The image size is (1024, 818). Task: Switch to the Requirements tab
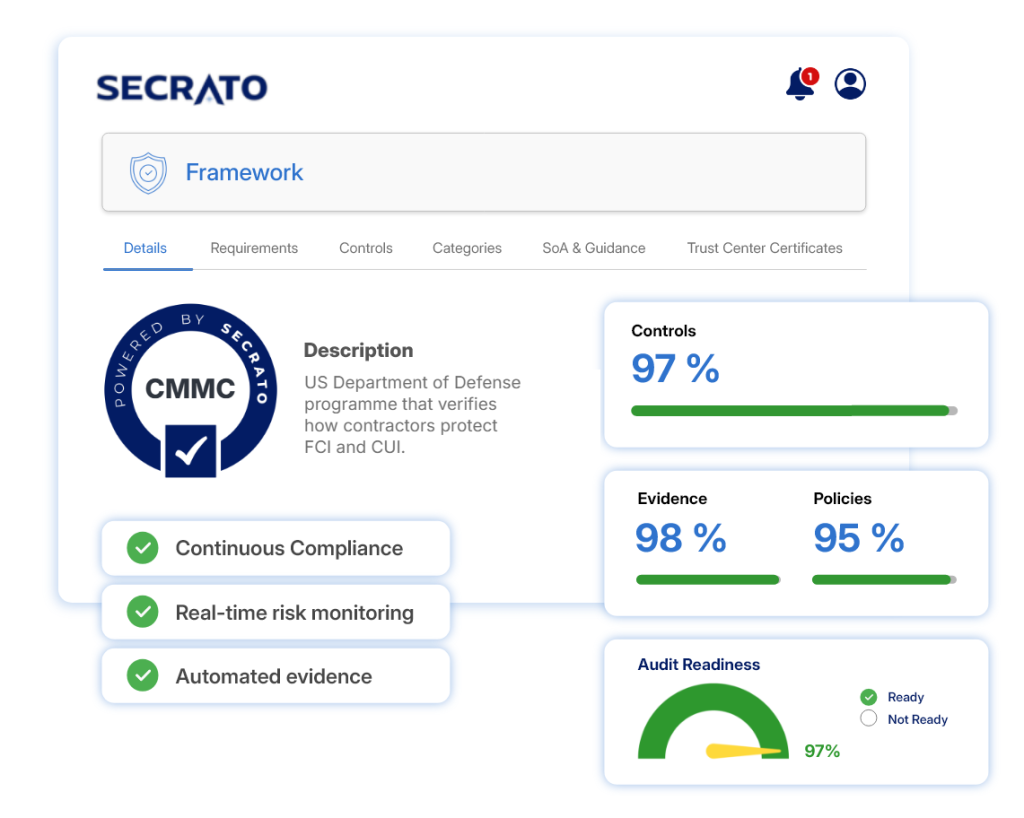coord(254,248)
